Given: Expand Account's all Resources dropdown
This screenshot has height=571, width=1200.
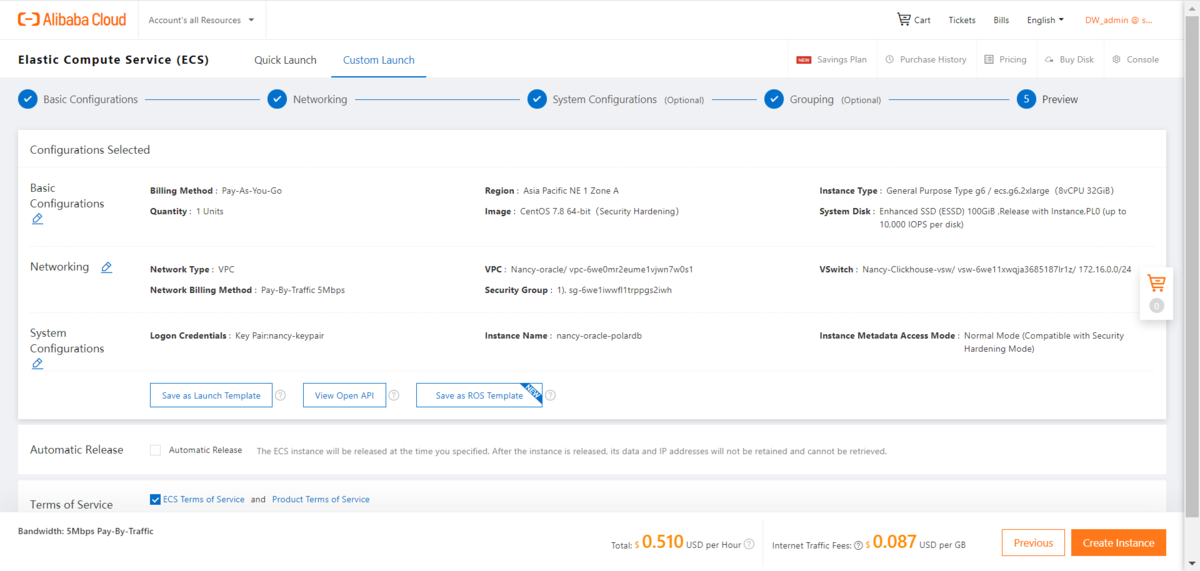Looking at the screenshot, I should [201, 20].
